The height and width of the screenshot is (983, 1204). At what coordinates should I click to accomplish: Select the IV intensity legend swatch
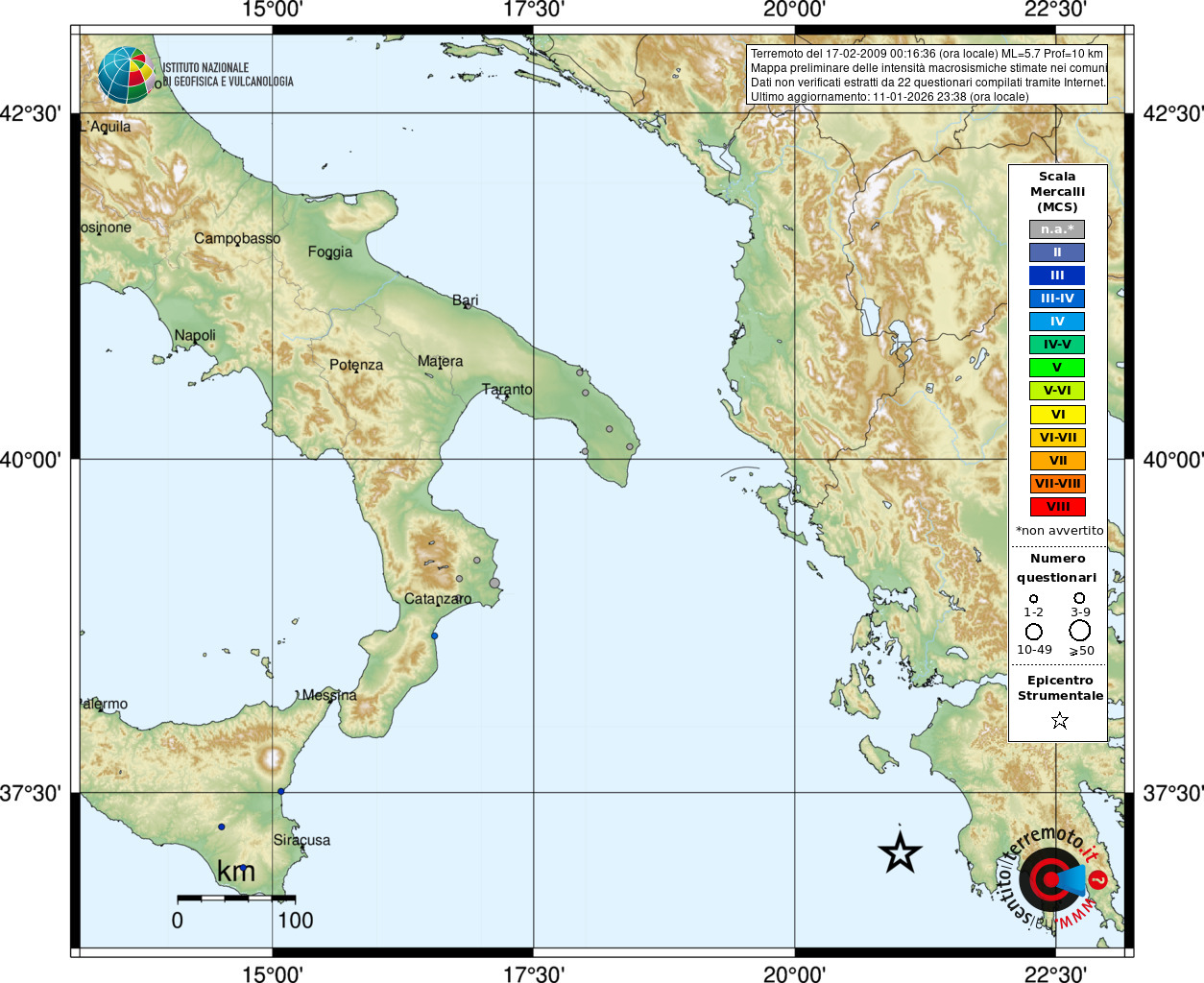coord(1057,322)
